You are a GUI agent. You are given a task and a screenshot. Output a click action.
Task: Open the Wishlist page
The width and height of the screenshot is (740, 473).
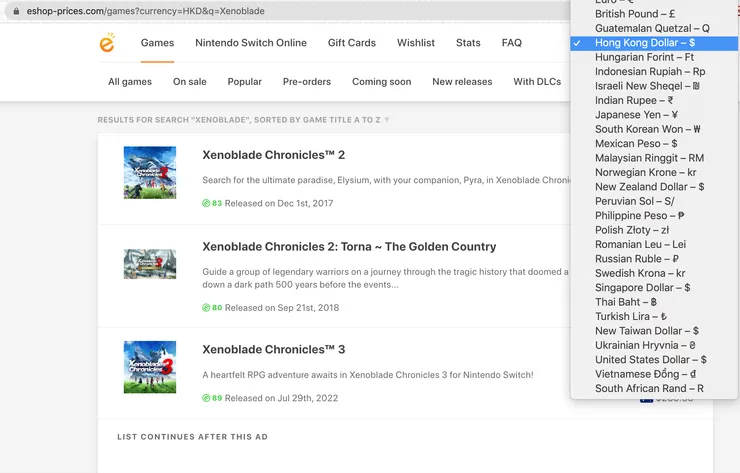[416, 42]
